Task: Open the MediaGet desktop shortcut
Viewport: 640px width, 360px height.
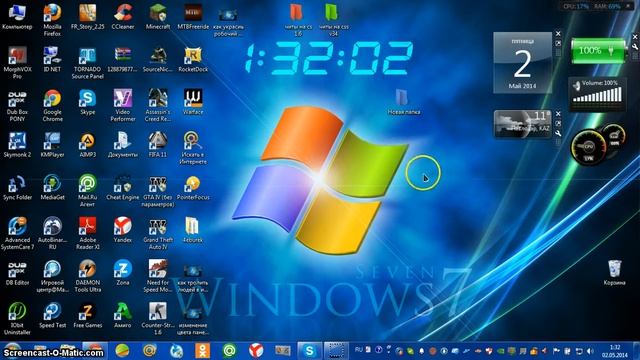Action: point(52,187)
